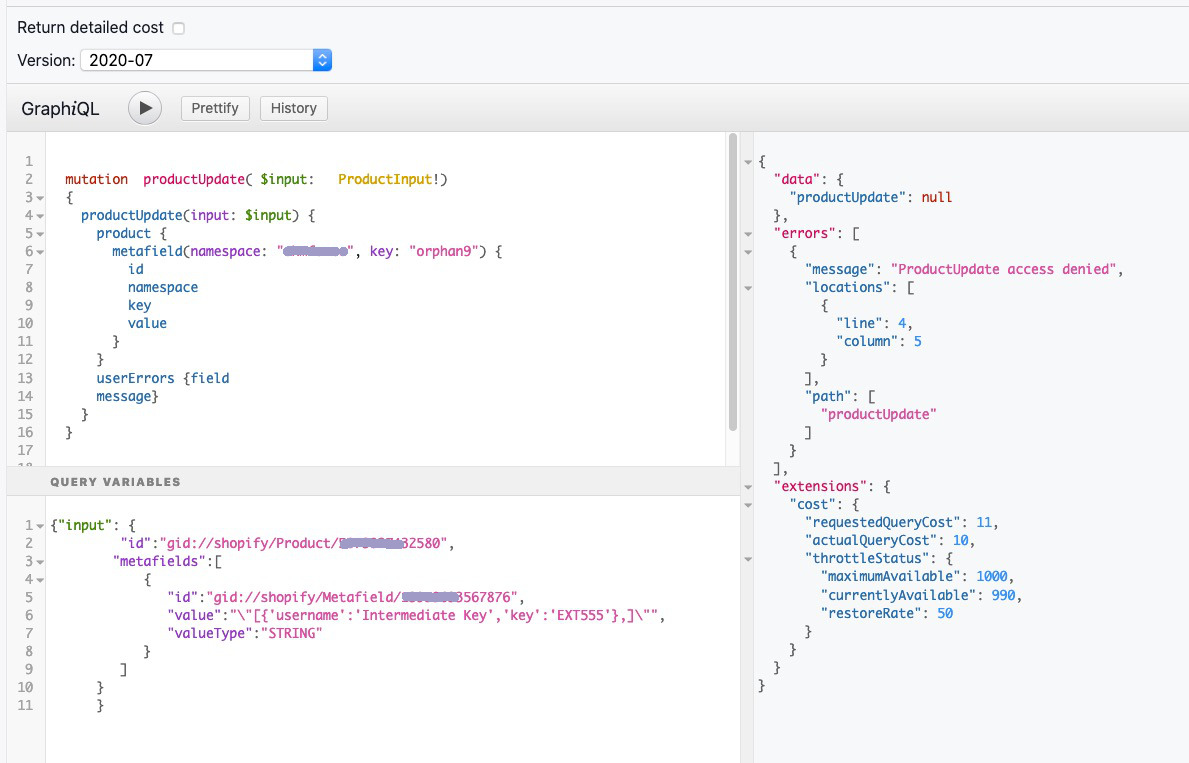Fold the metafield block at line 6
The height and width of the screenshot is (763, 1189).
tap(40, 252)
